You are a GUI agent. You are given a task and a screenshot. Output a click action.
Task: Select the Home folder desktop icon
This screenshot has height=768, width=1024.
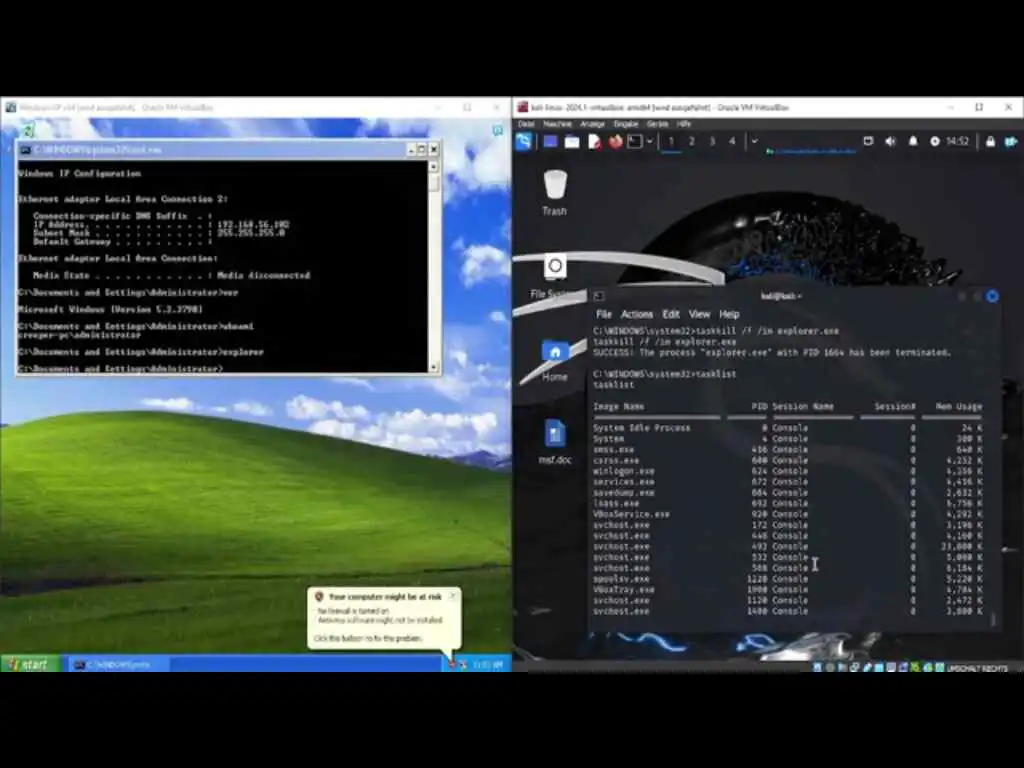coord(554,360)
